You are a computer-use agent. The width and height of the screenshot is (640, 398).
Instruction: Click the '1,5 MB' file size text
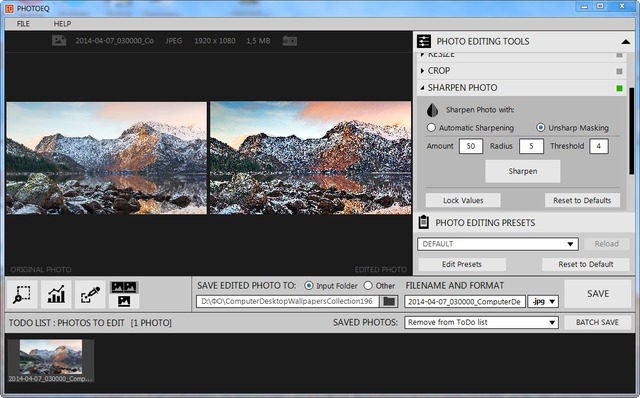[258, 41]
